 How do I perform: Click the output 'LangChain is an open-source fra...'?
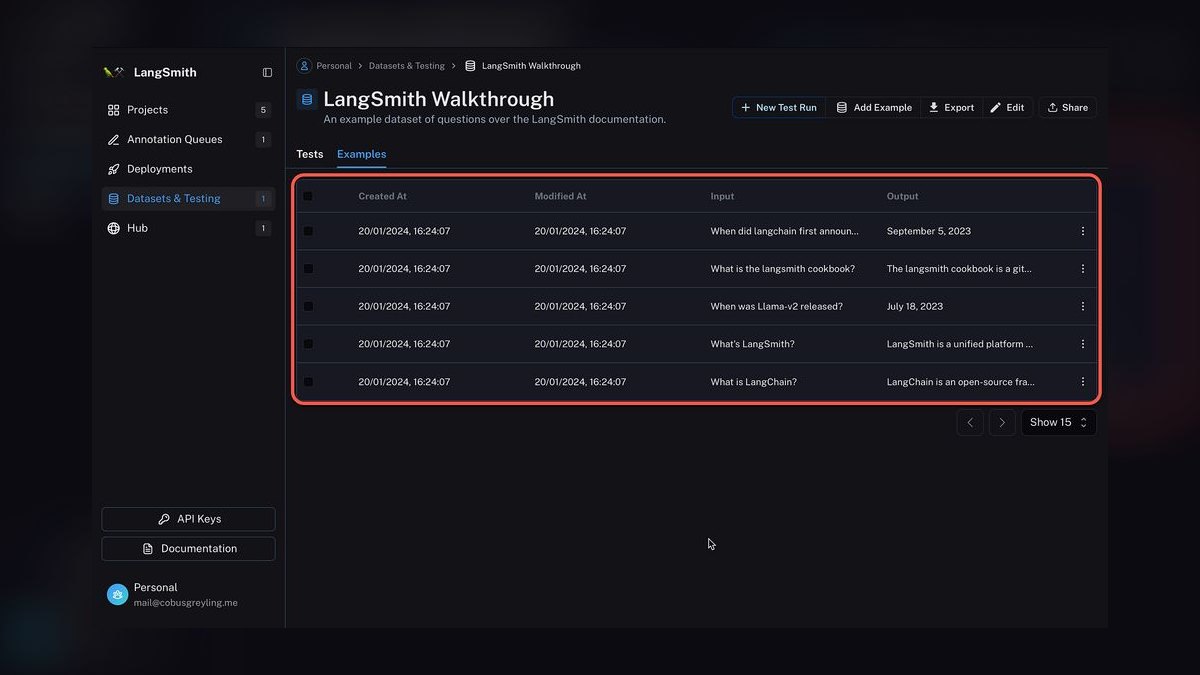tap(961, 382)
